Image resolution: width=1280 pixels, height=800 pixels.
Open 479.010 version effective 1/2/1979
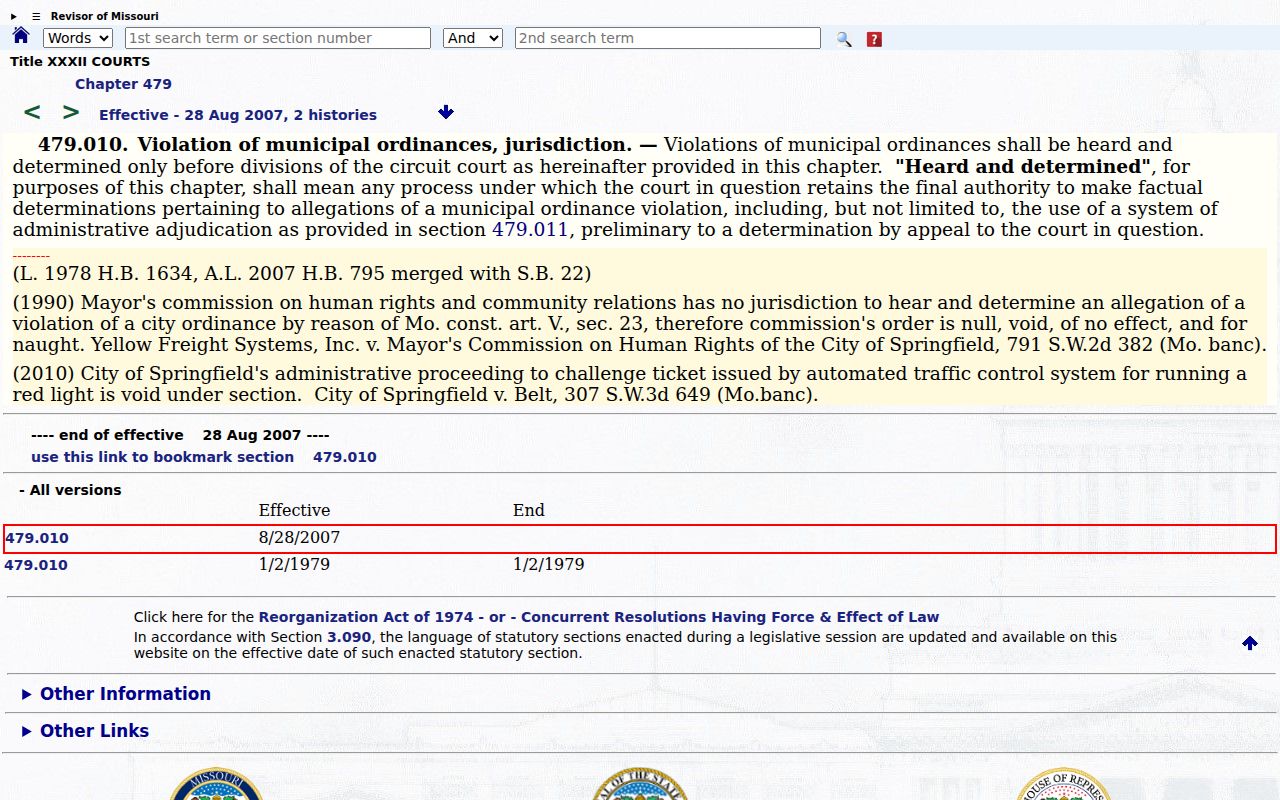click(36, 565)
